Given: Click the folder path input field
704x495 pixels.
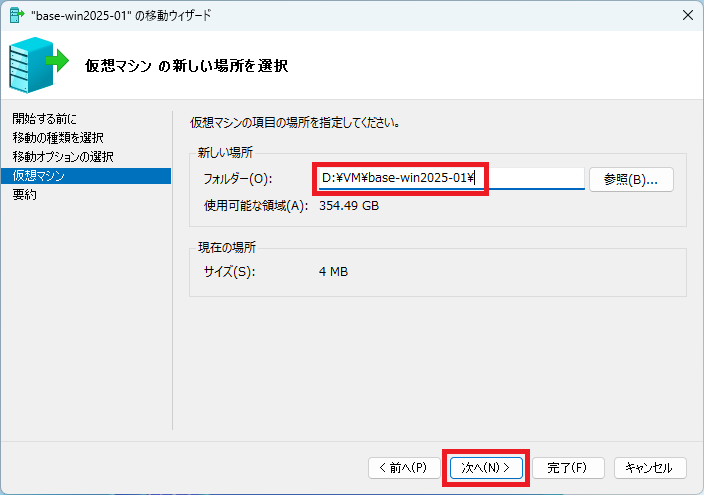Looking at the screenshot, I should (x=451, y=179).
